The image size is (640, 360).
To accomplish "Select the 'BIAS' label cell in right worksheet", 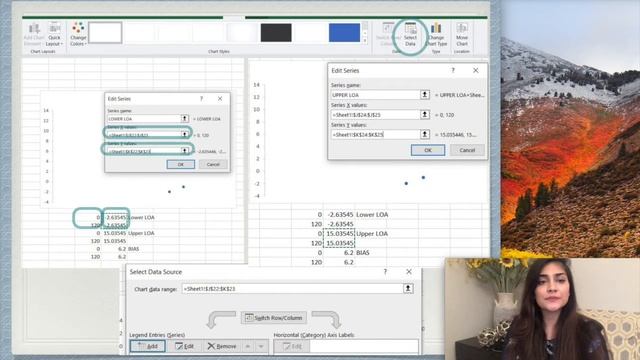I will point(363,253).
